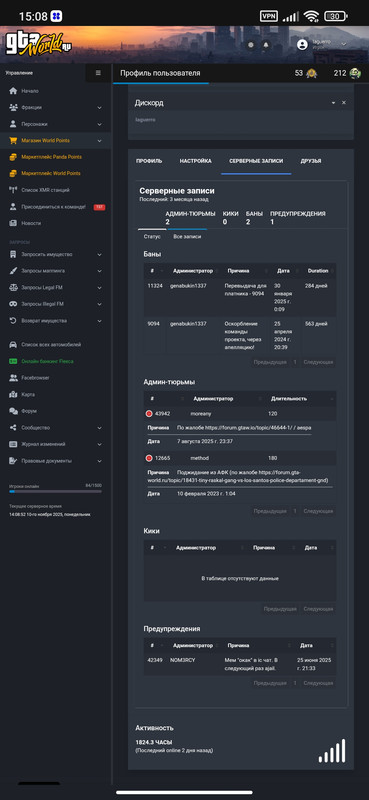Open the Карта map icon
369x800 pixels.
13,394
